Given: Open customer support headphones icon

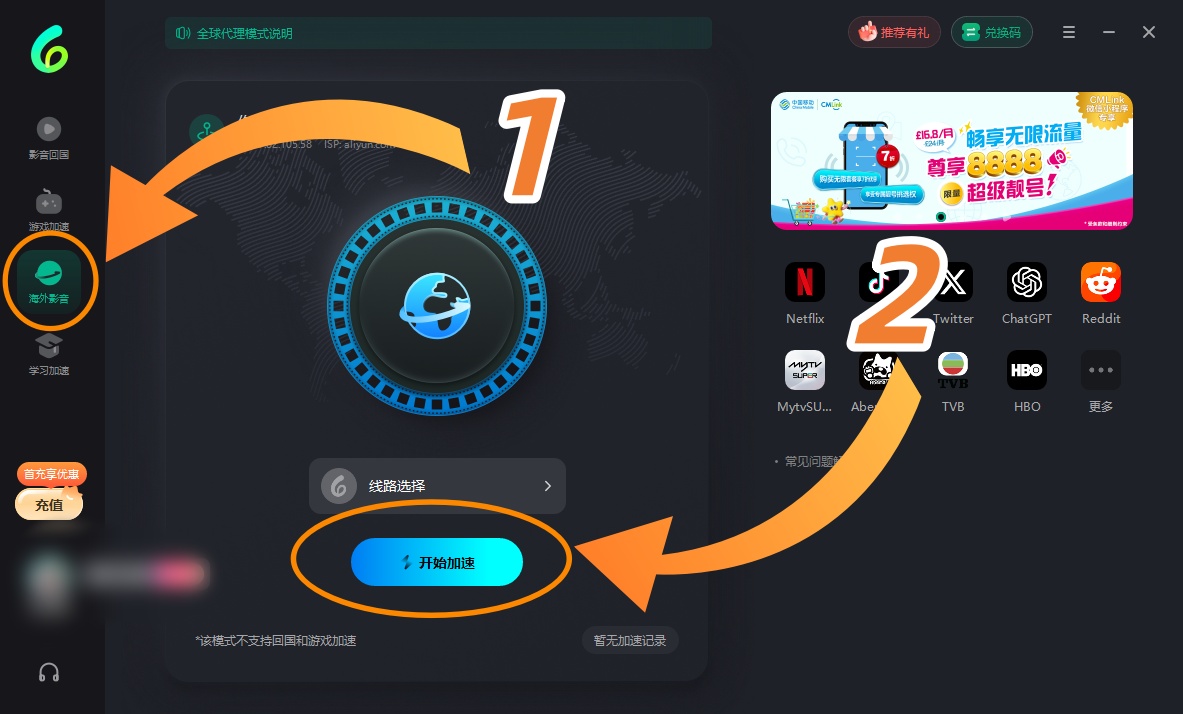Looking at the screenshot, I should click(x=49, y=672).
